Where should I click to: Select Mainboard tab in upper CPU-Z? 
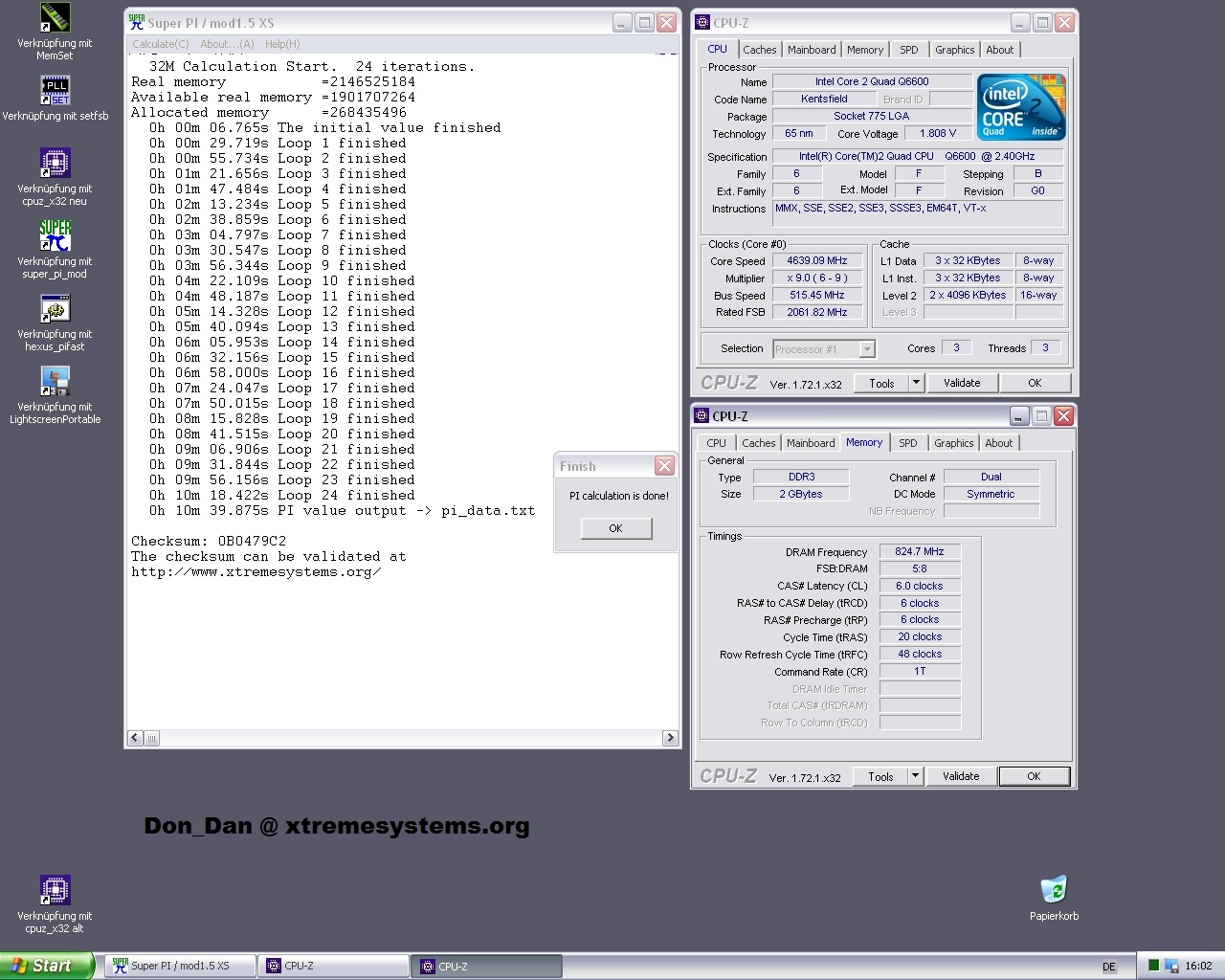[x=812, y=50]
